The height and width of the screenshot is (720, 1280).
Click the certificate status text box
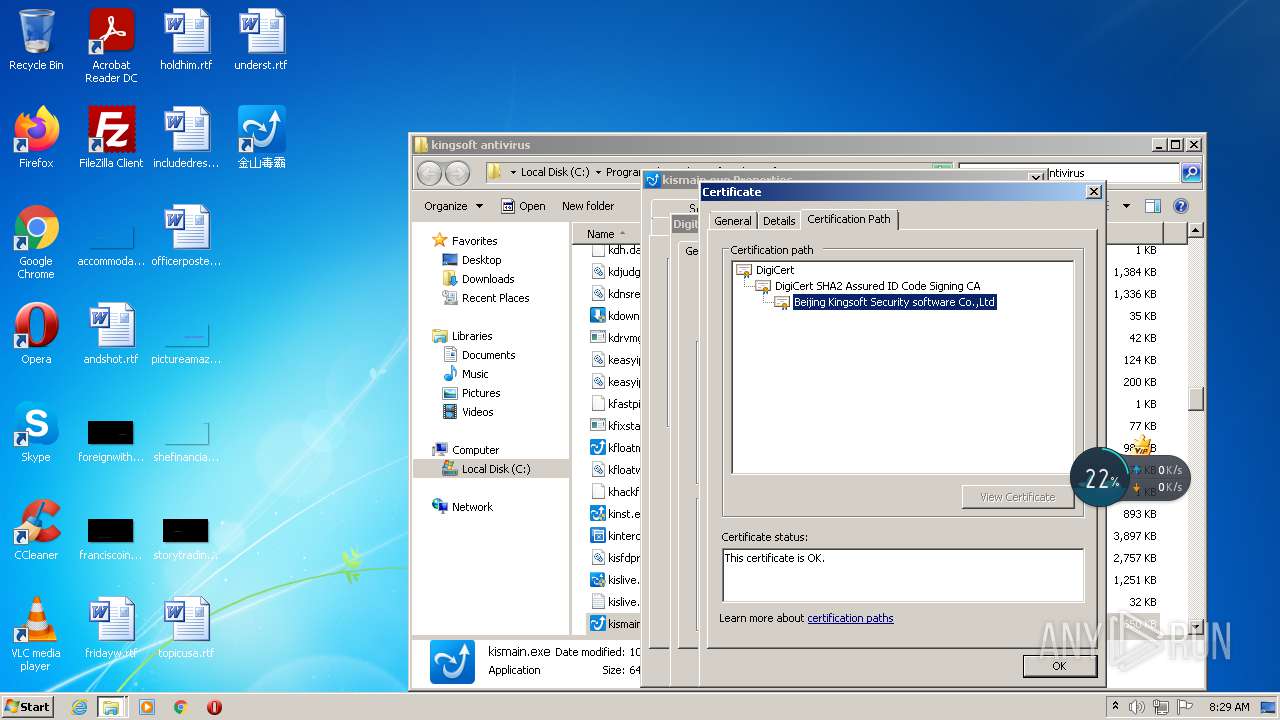[902, 575]
